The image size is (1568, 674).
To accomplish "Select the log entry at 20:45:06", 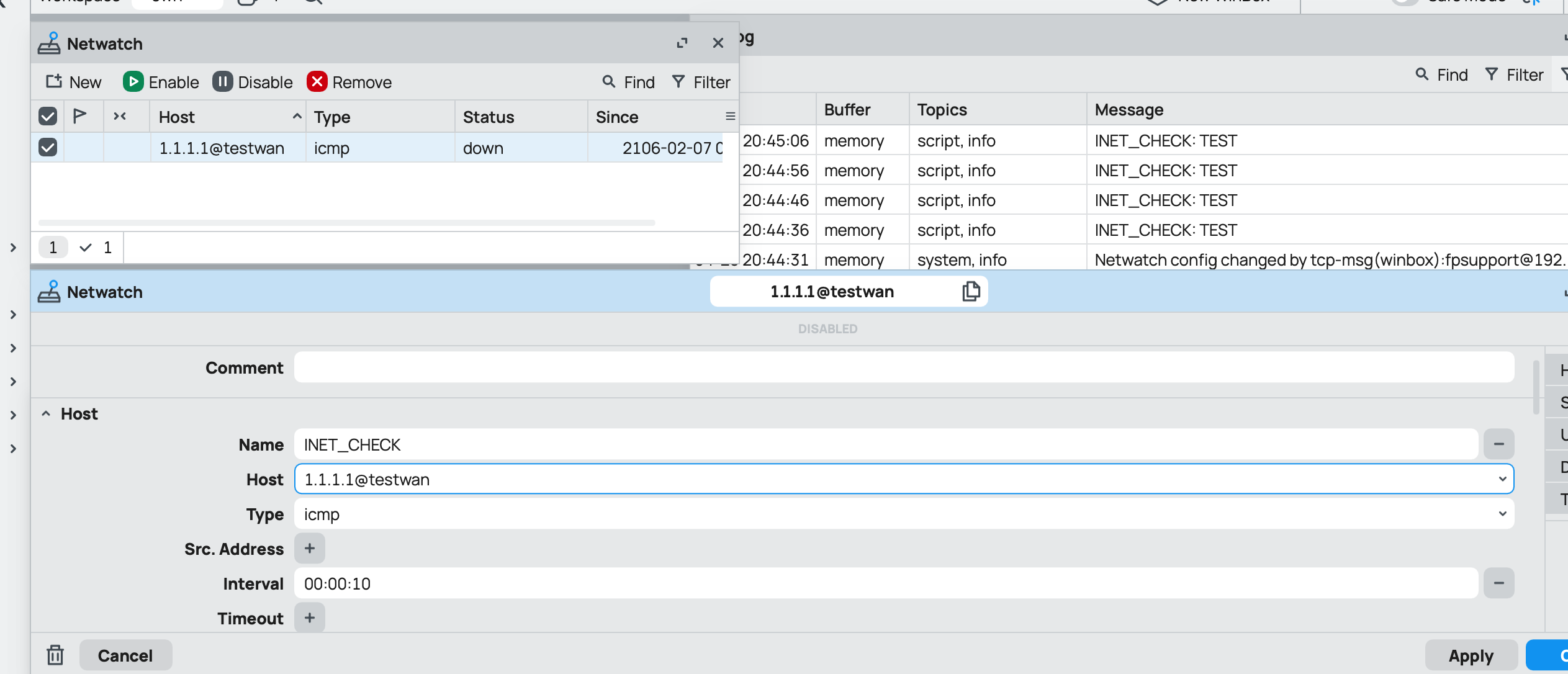I will point(1153,140).
